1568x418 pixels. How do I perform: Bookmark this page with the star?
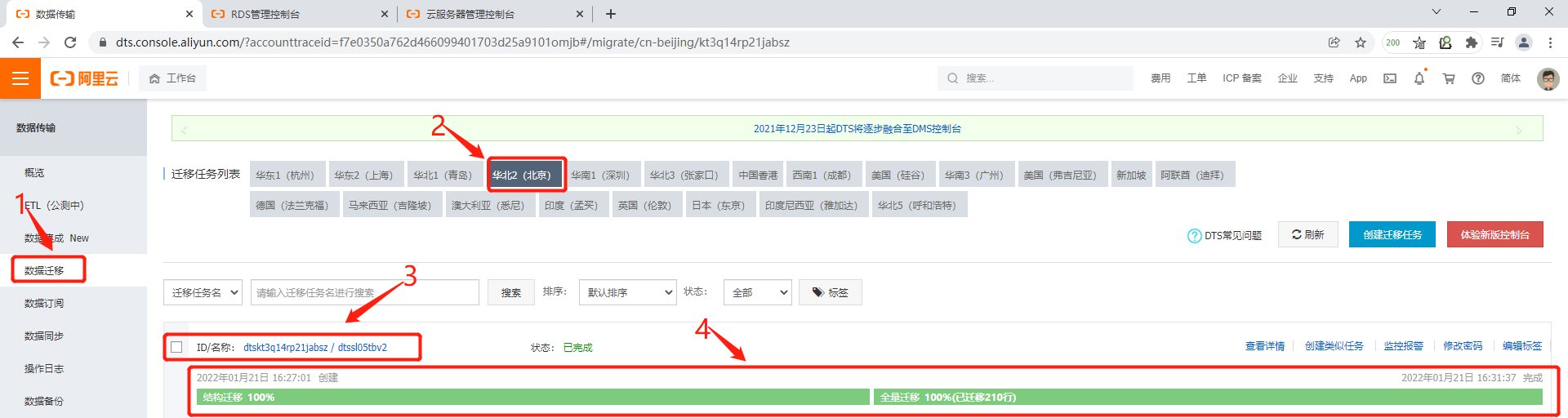pos(1361,42)
